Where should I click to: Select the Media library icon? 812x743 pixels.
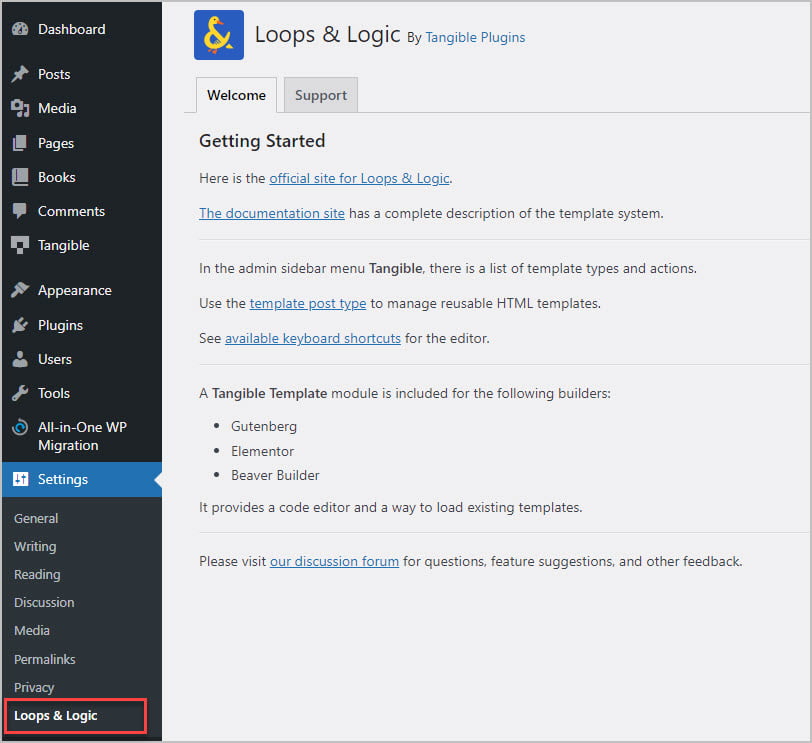(x=22, y=108)
